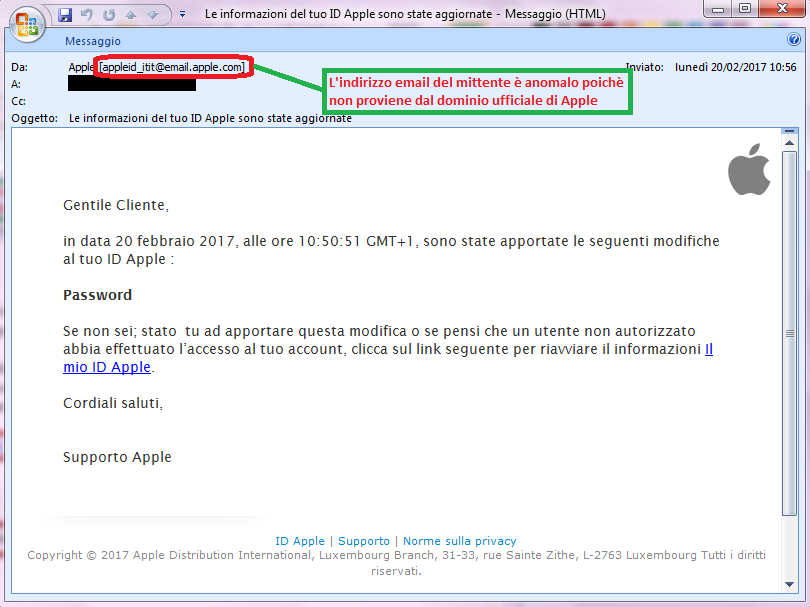
Task: Click the sent date 'lunedì 20/02/2017 10:56'
Action: pyautogui.click(x=736, y=67)
